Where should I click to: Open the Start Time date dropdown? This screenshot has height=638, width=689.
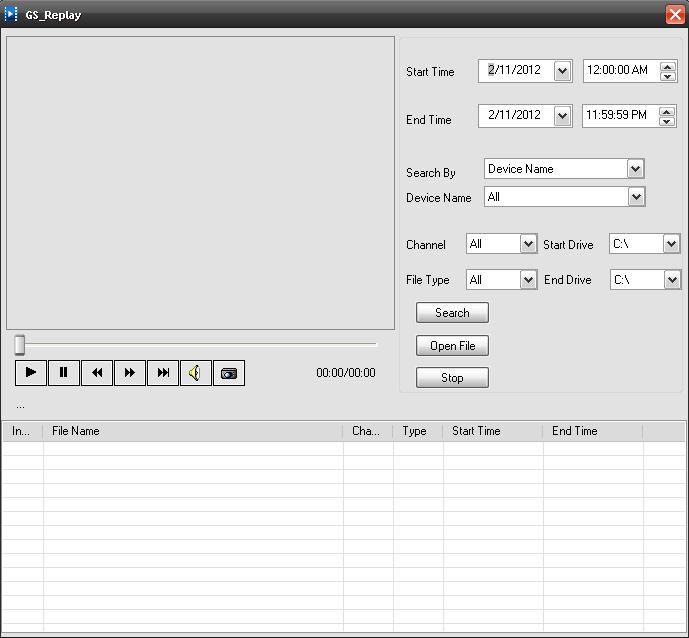tap(562, 71)
